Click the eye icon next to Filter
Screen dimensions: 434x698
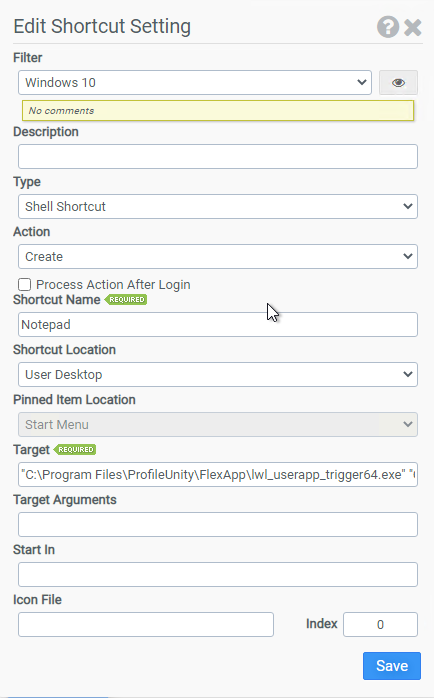coord(398,82)
